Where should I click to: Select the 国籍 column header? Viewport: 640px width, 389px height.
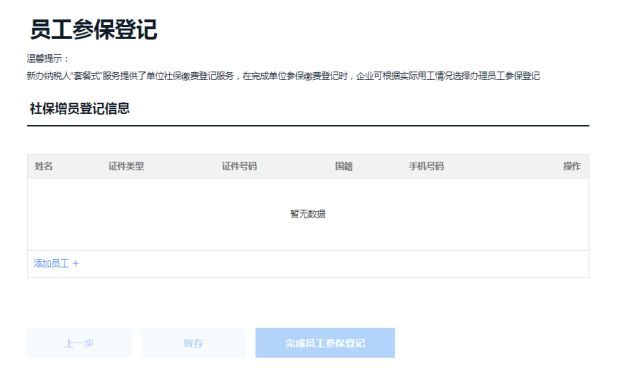[x=344, y=166]
